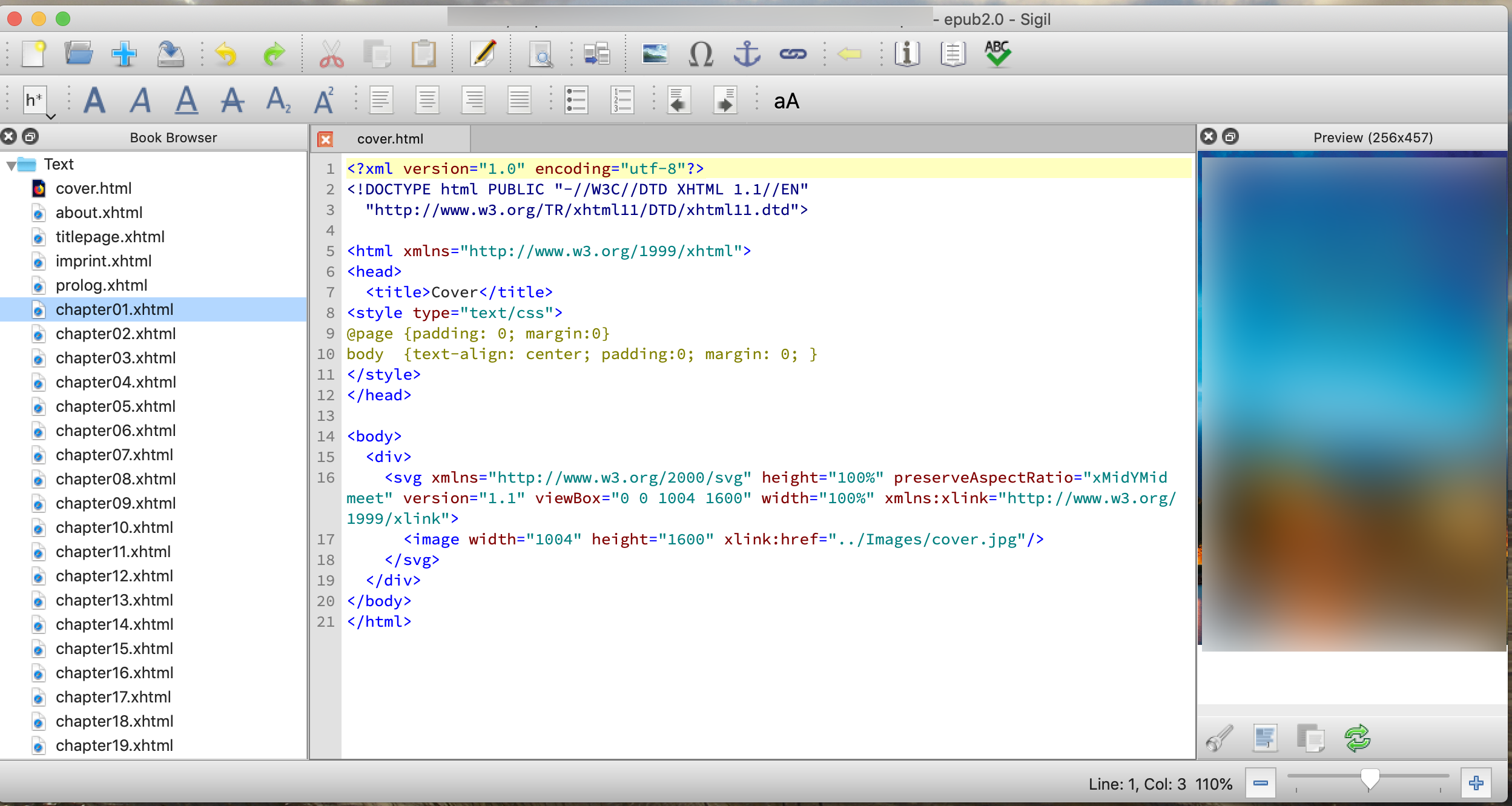Toggle bold text formatting
Viewport: 1512px width, 806px height.
click(94, 101)
